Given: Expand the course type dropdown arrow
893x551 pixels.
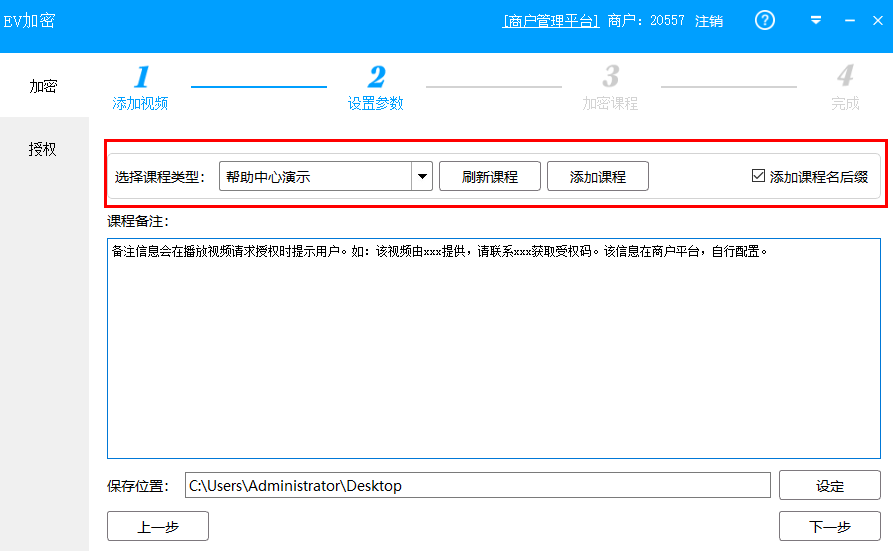Looking at the screenshot, I should 422,177.
